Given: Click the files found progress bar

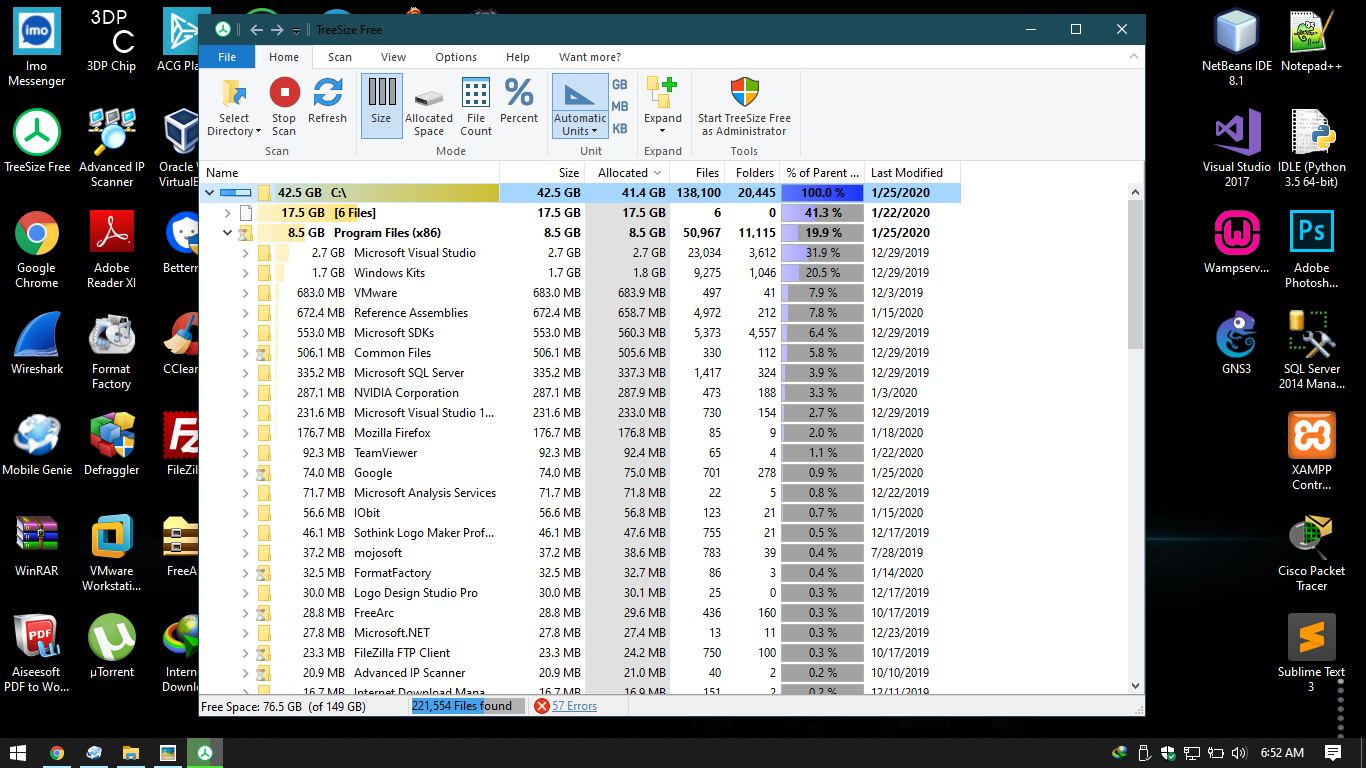Looking at the screenshot, I should tap(467, 706).
